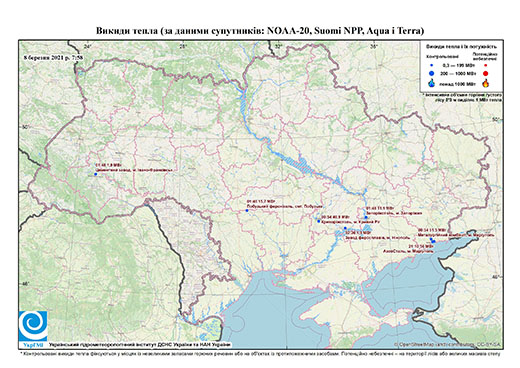Image resolution: width=520 pixels, height=368 pixels.
Task: Click the small blue dot in legend
Action: [432, 65]
